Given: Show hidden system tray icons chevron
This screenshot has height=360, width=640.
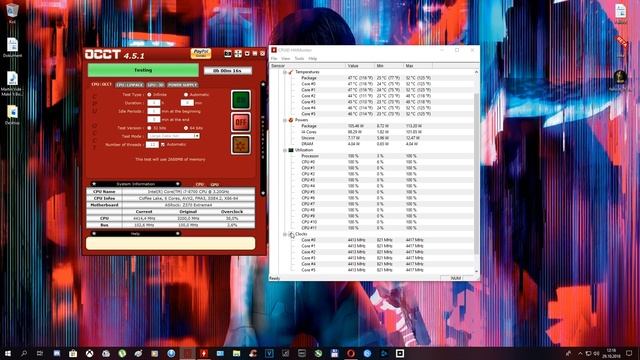Looking at the screenshot, I should (x=580, y=353).
